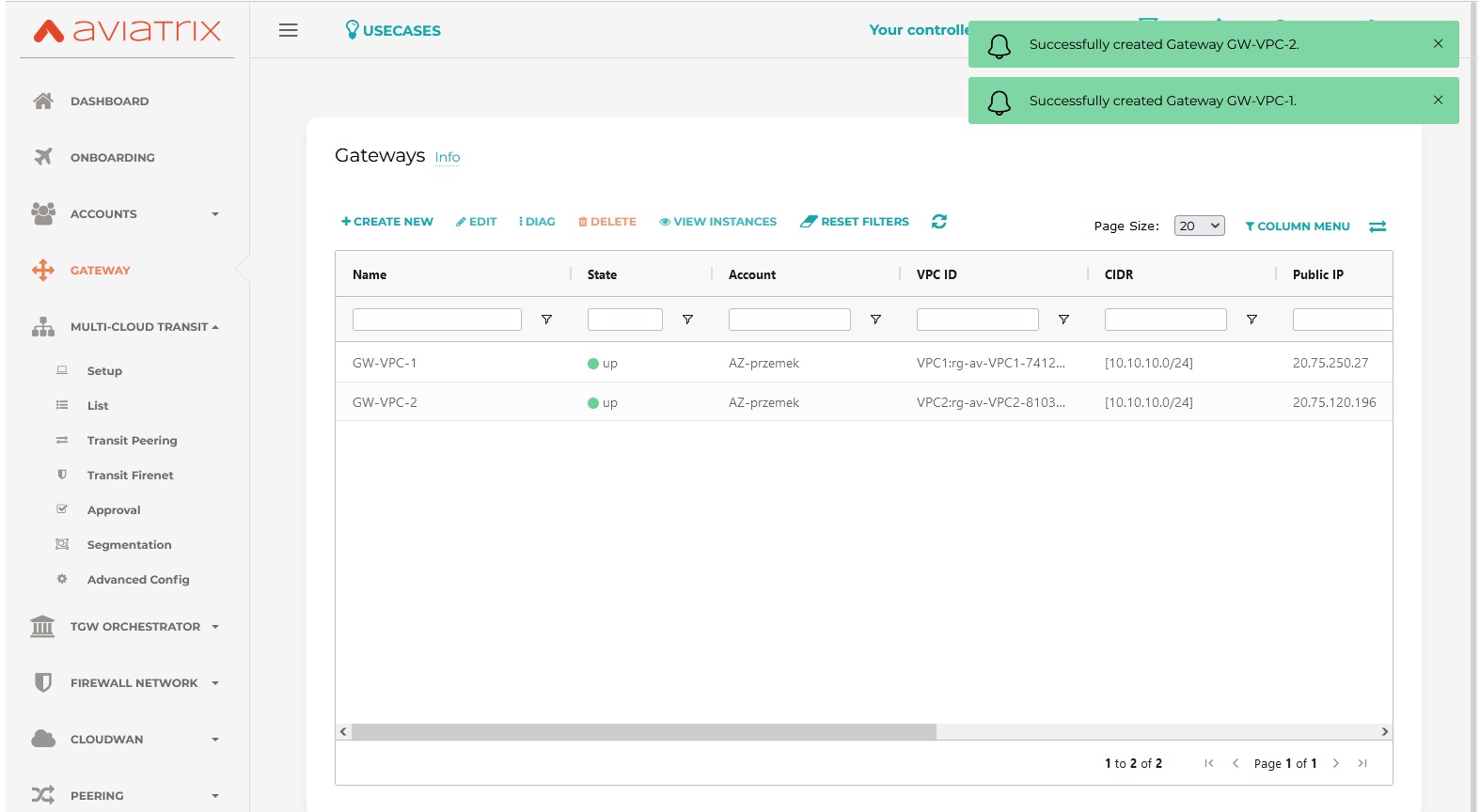The width and height of the screenshot is (1480, 812).
Task: Click the State filter input field
Action: pyautogui.click(x=625, y=320)
